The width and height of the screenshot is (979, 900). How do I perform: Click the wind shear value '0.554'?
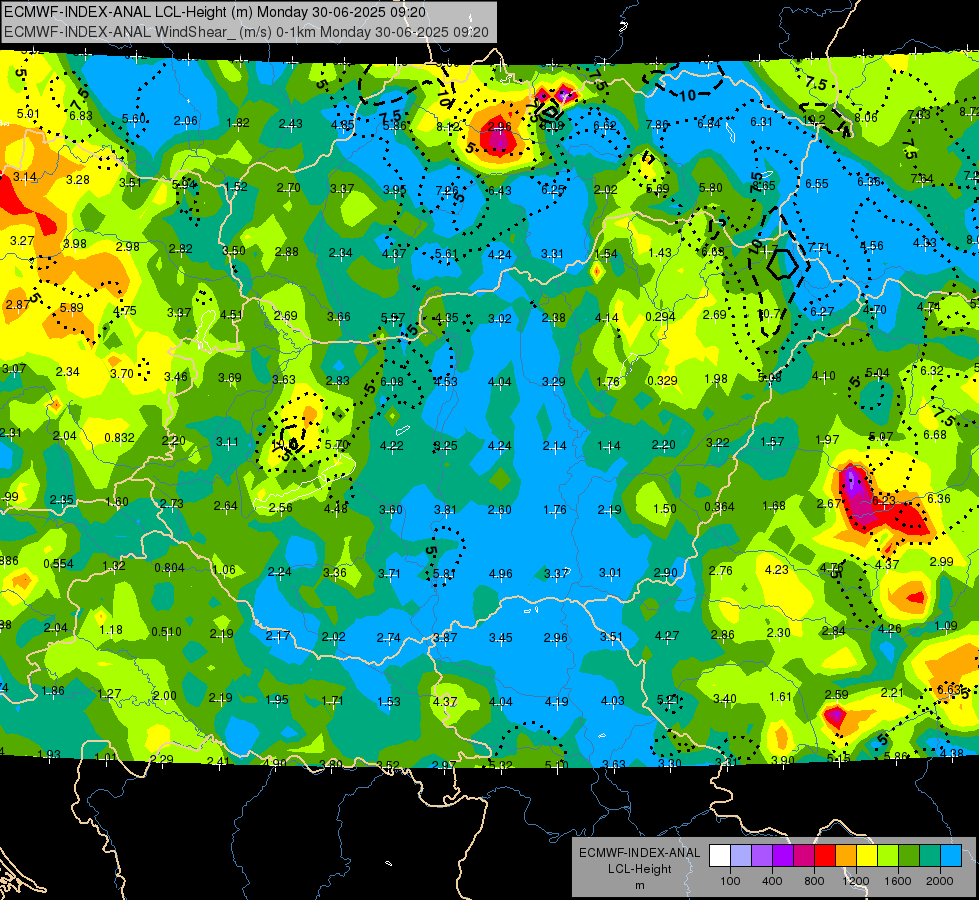click(x=58, y=563)
